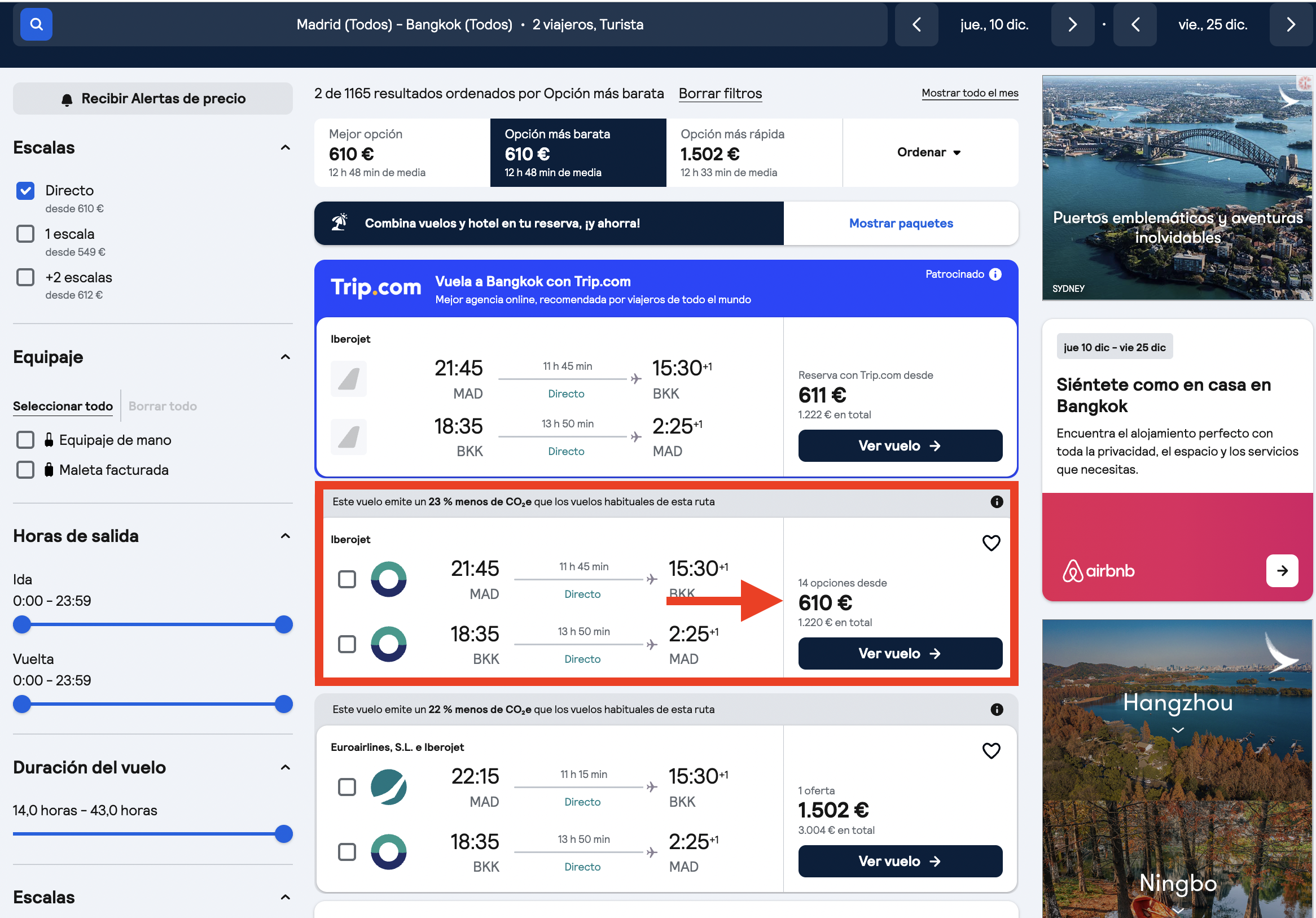Click the bell icon for price alerts
This screenshot has height=918, width=1316.
click(x=67, y=99)
